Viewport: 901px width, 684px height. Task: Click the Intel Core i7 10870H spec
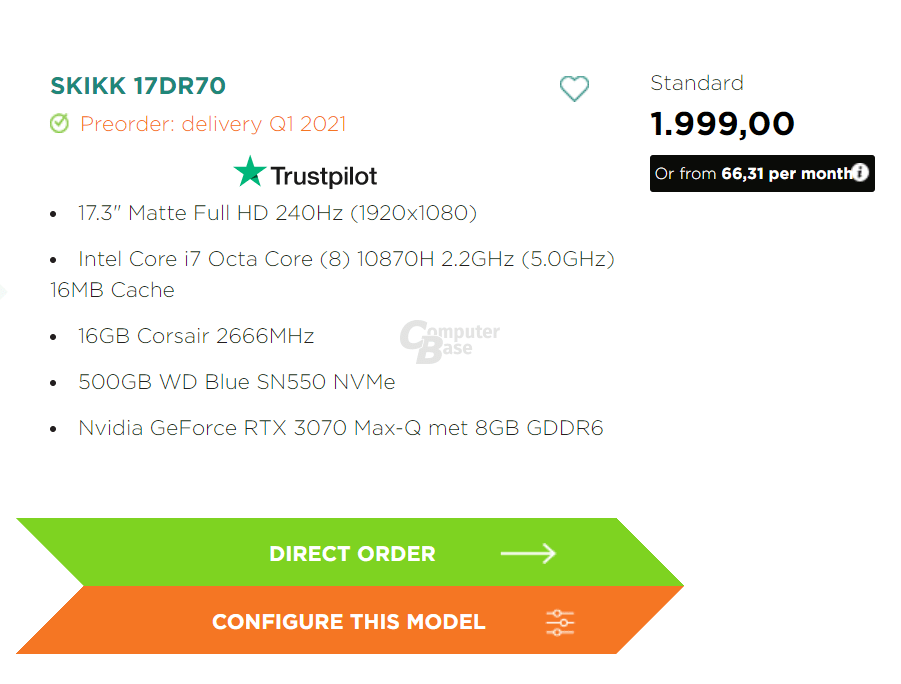(333, 274)
